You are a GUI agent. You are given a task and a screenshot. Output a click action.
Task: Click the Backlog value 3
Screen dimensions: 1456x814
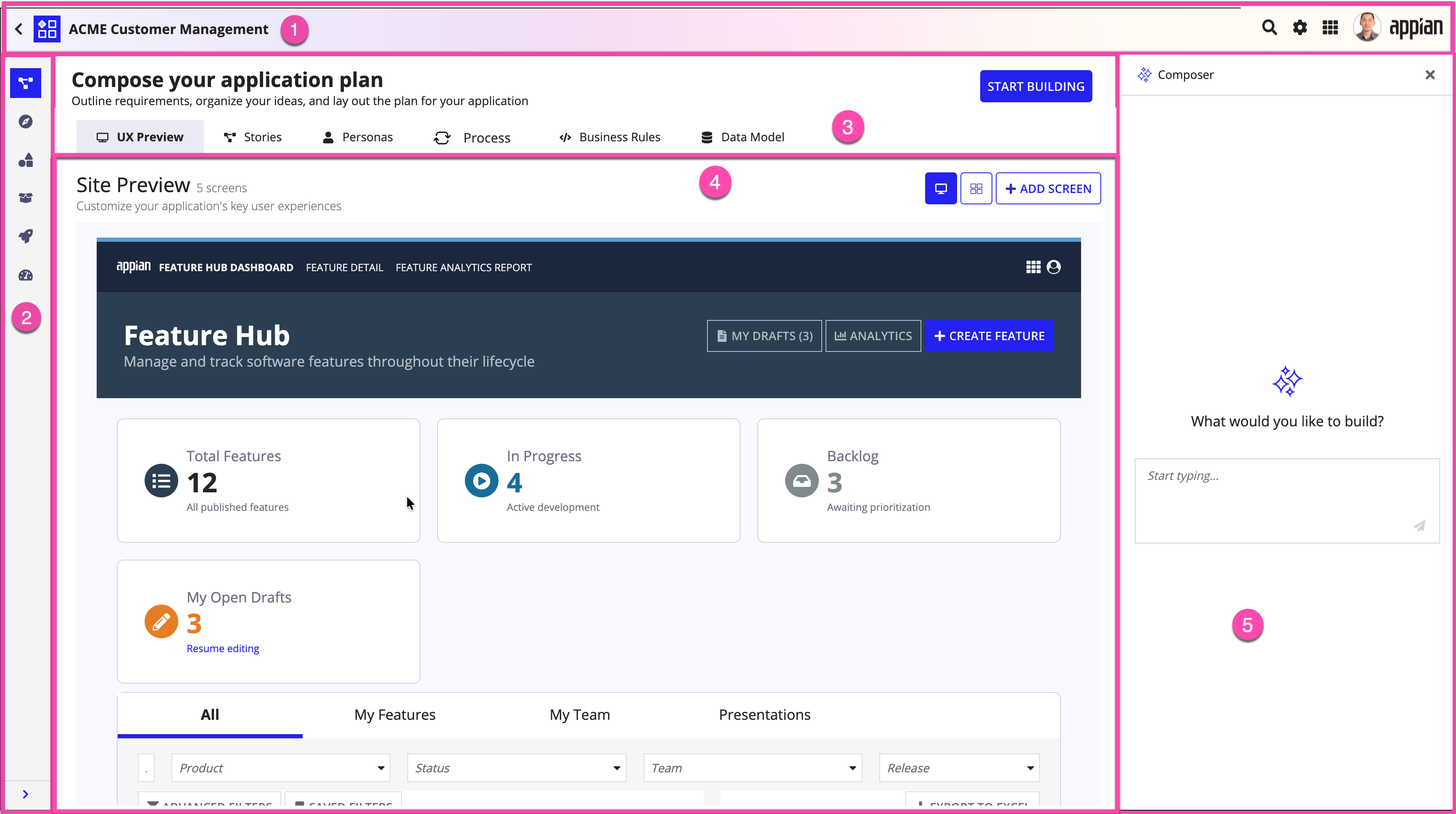tap(835, 483)
